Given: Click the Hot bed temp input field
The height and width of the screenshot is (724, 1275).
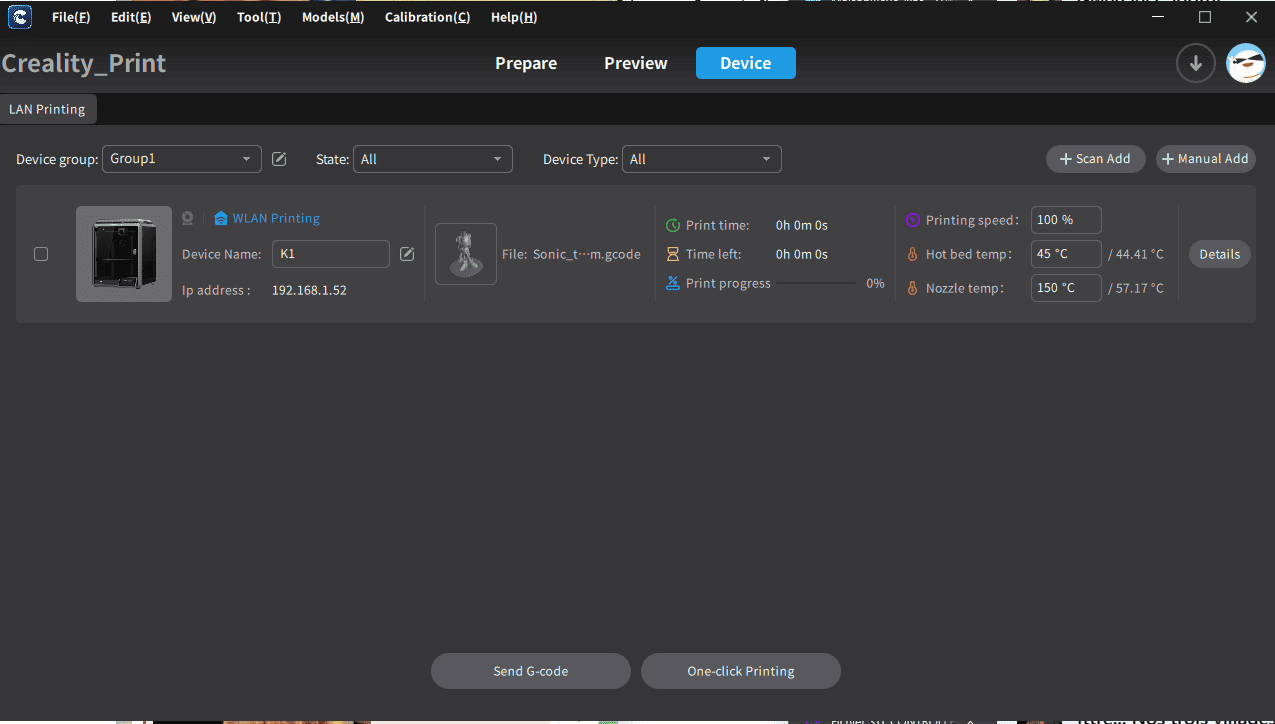Looking at the screenshot, I should click(1065, 254).
